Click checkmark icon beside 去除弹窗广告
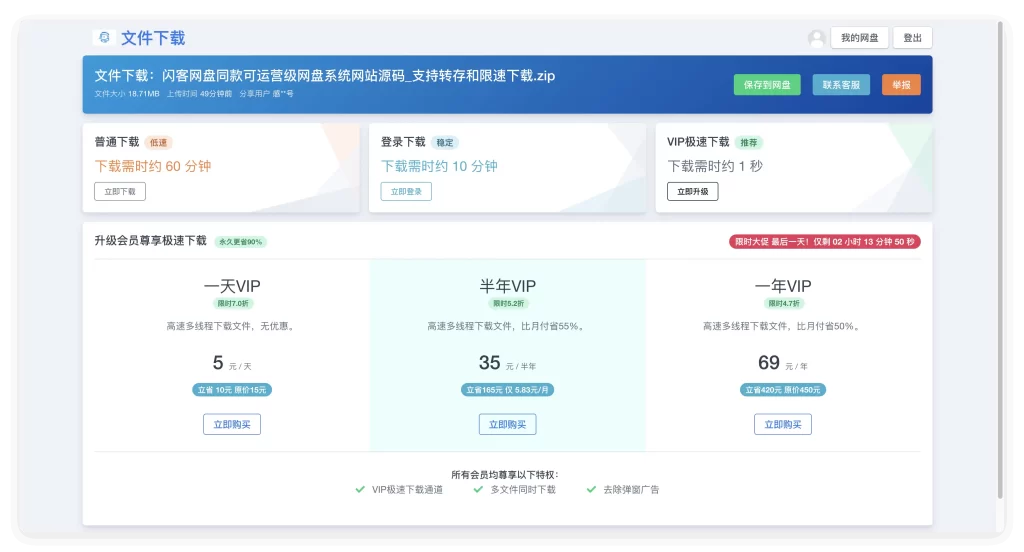 591,490
